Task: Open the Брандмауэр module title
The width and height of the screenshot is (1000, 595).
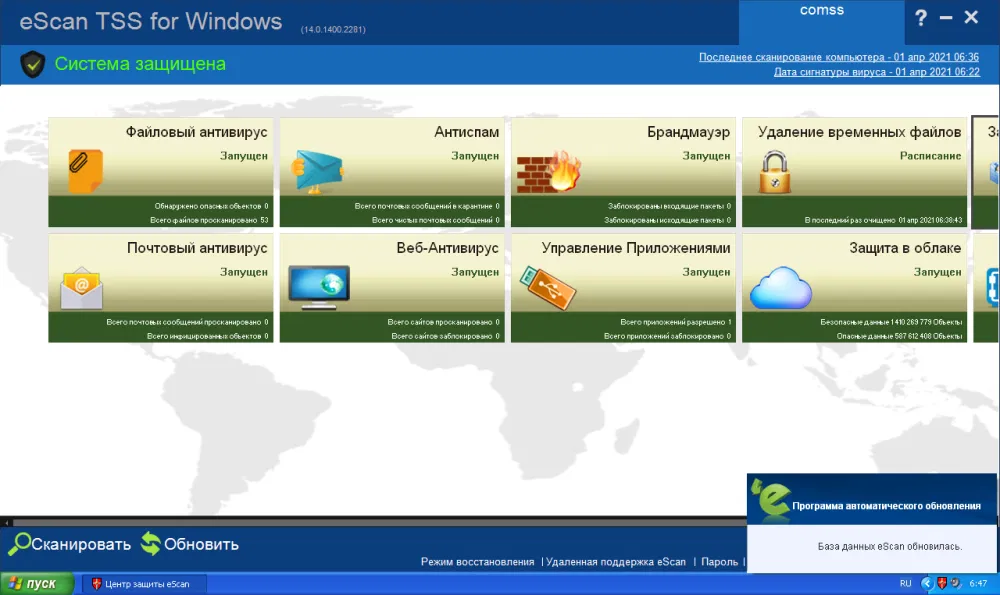Action: pyautogui.click(x=689, y=132)
